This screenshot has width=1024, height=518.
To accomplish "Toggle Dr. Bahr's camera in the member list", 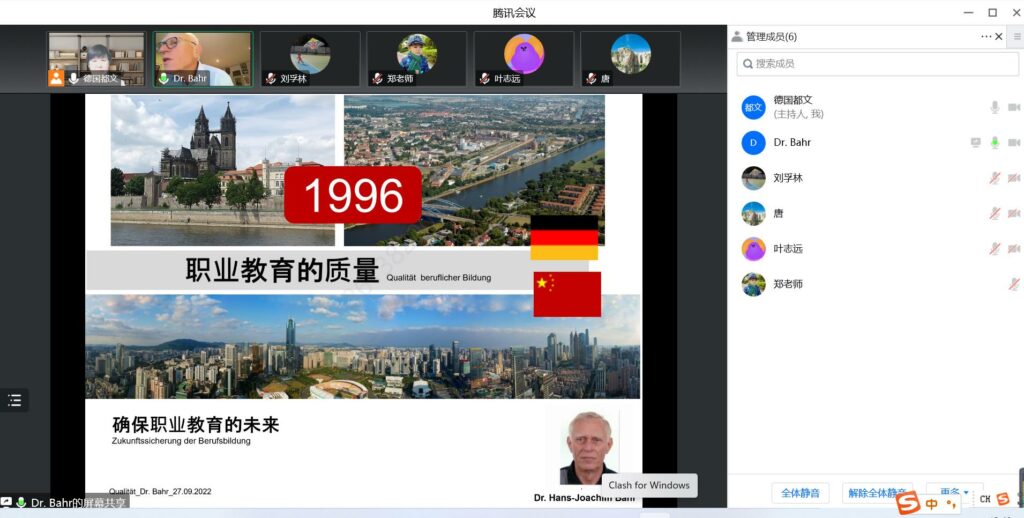I will tap(1014, 142).
